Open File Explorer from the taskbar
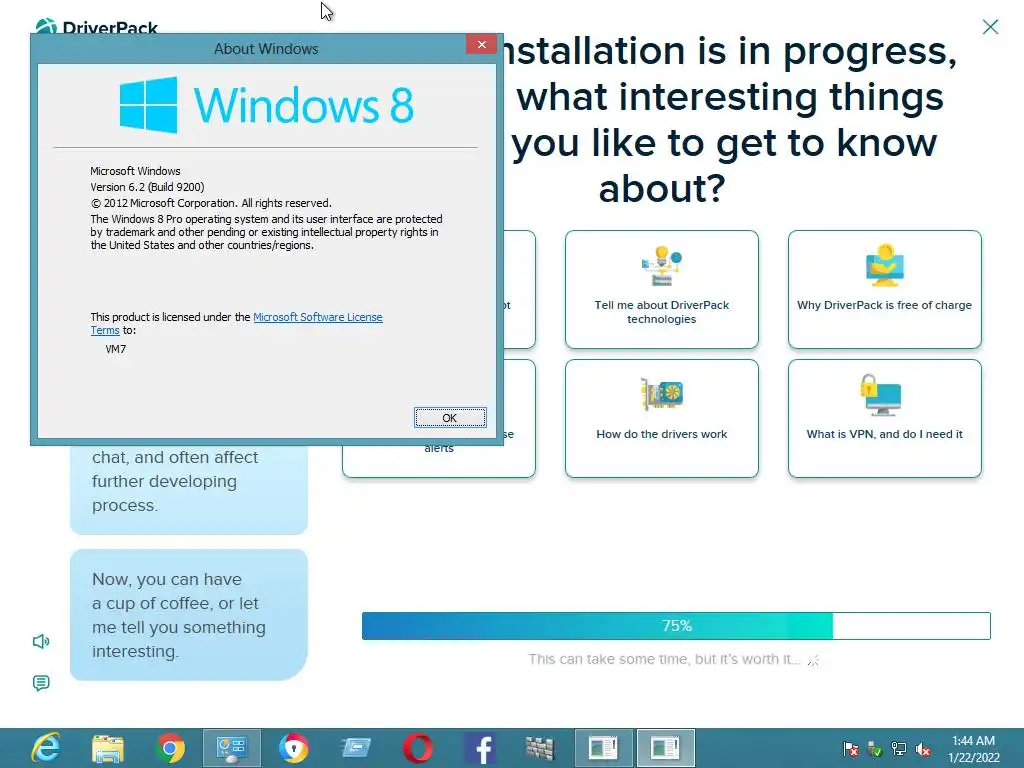Viewport: 1024px width, 768px height. click(108, 748)
